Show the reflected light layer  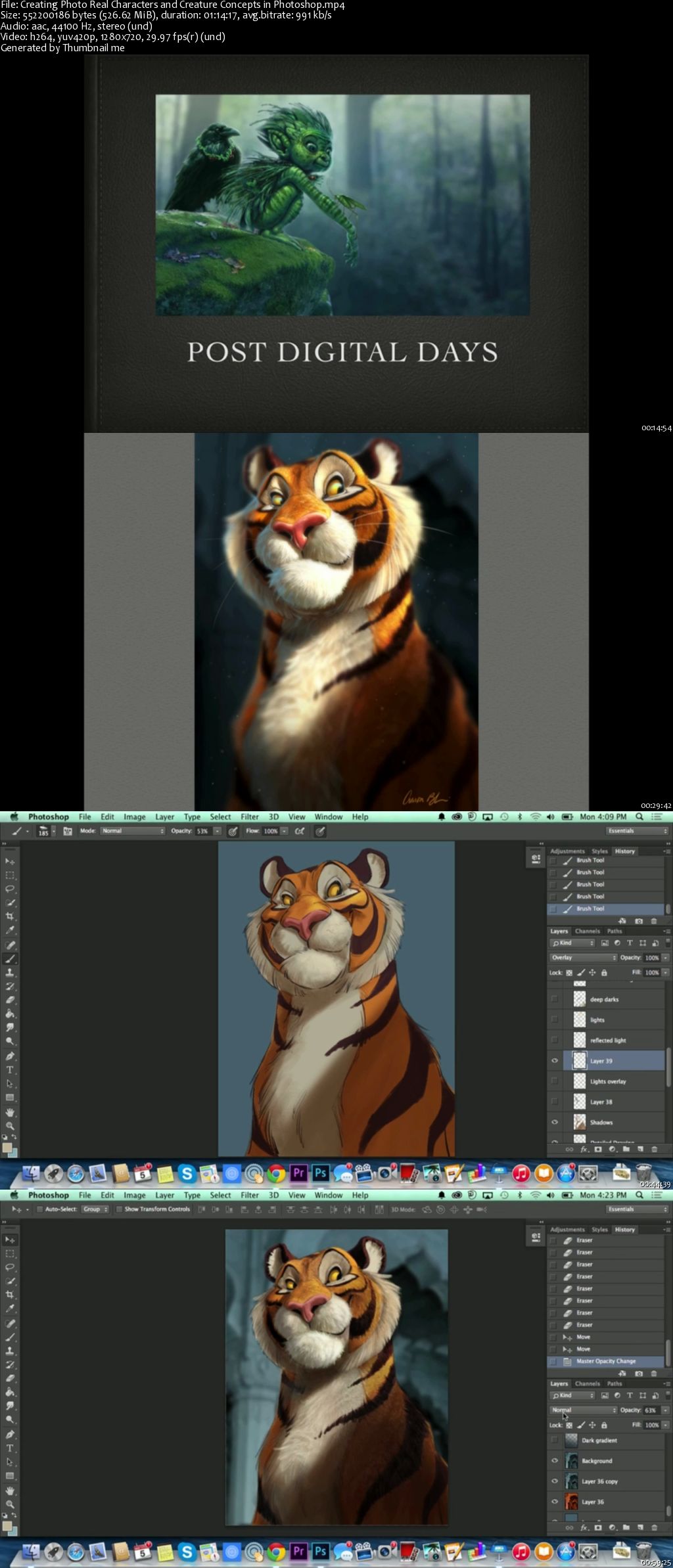[555, 1040]
